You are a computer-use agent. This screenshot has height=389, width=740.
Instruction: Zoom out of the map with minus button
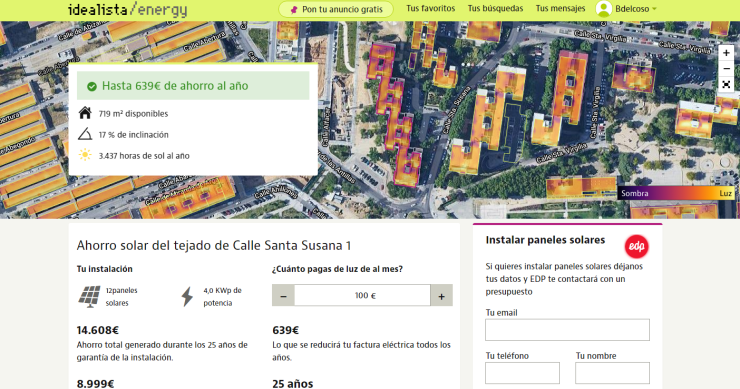[x=726, y=69]
